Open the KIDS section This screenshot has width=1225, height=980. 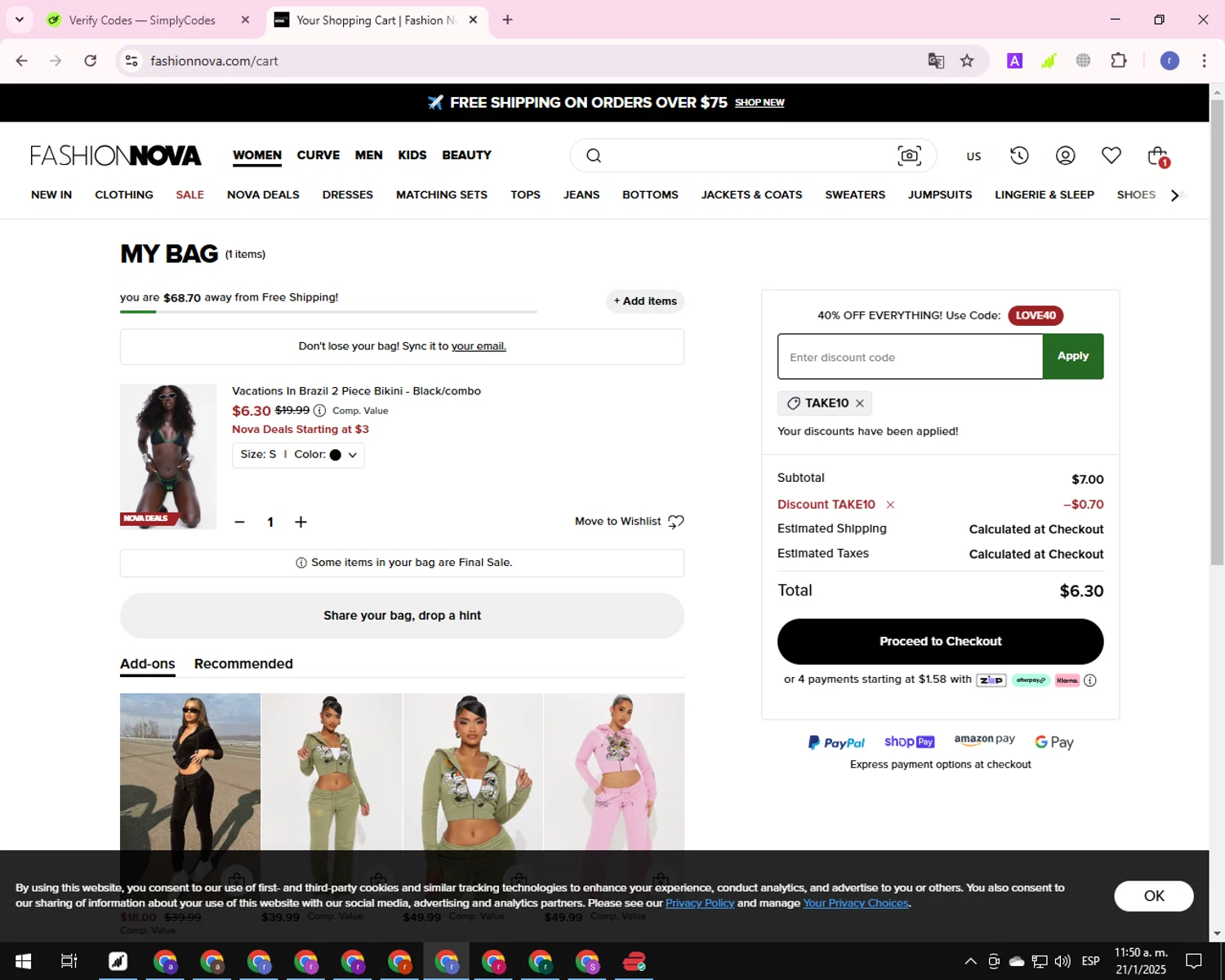[412, 155]
